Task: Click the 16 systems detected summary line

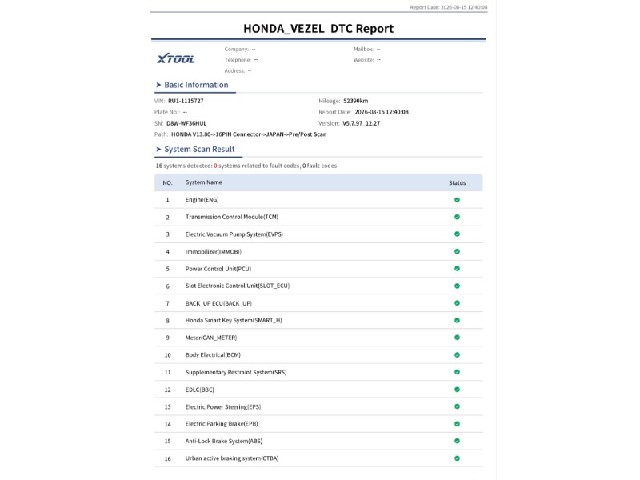Action: click(246, 166)
